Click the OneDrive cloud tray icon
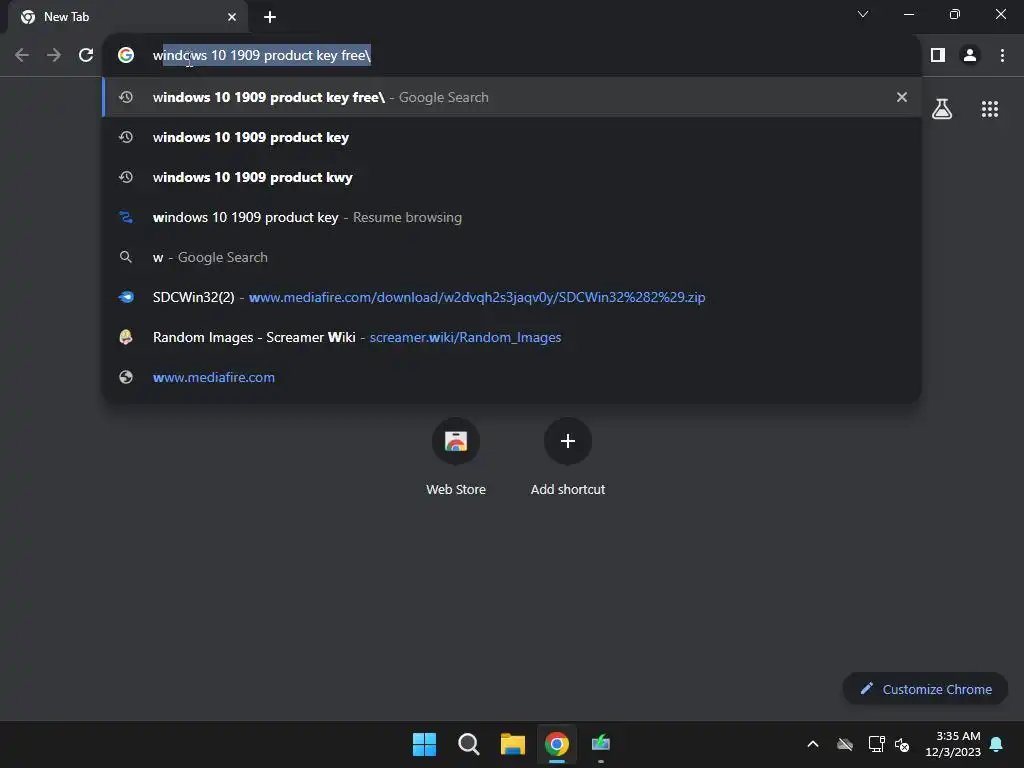The image size is (1024, 768). [x=845, y=744]
